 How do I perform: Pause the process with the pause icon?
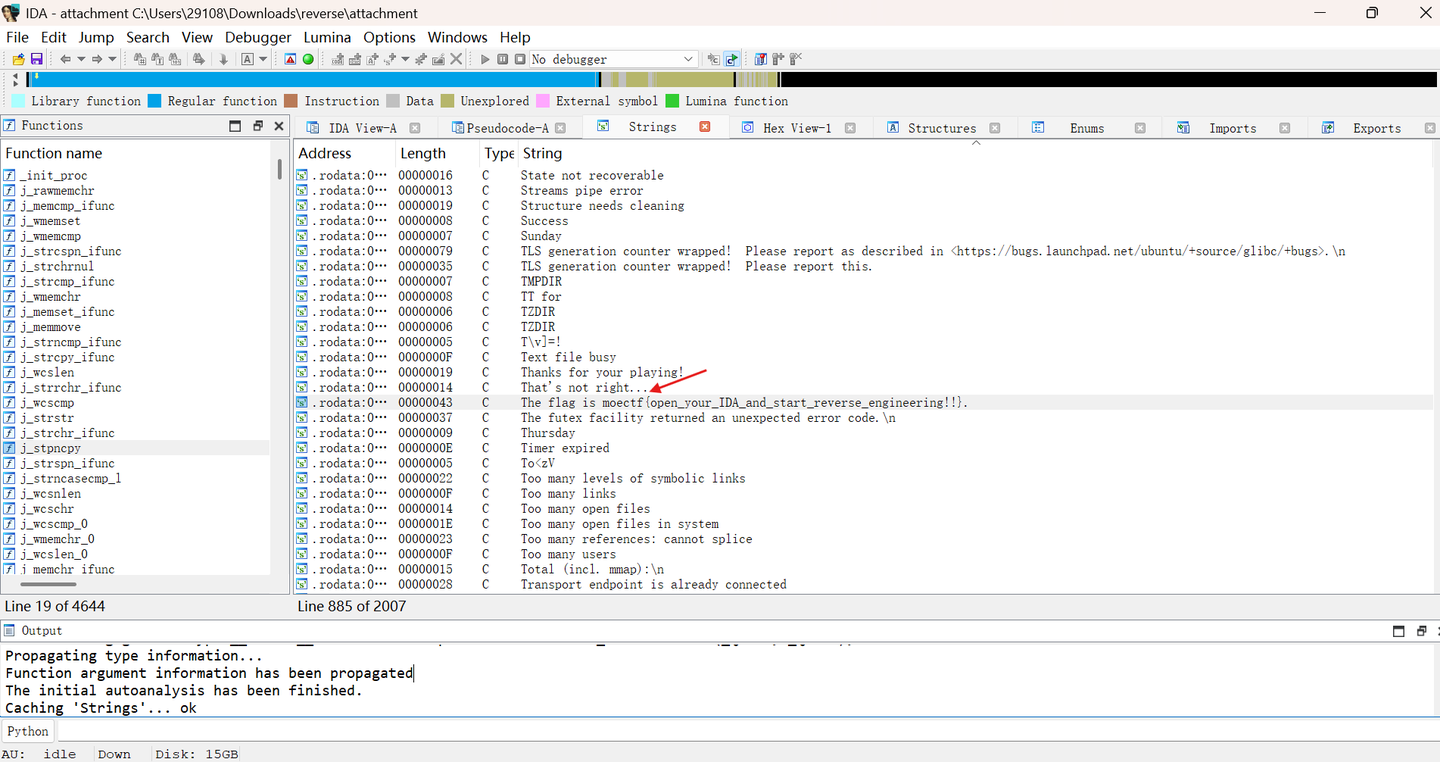coord(503,59)
